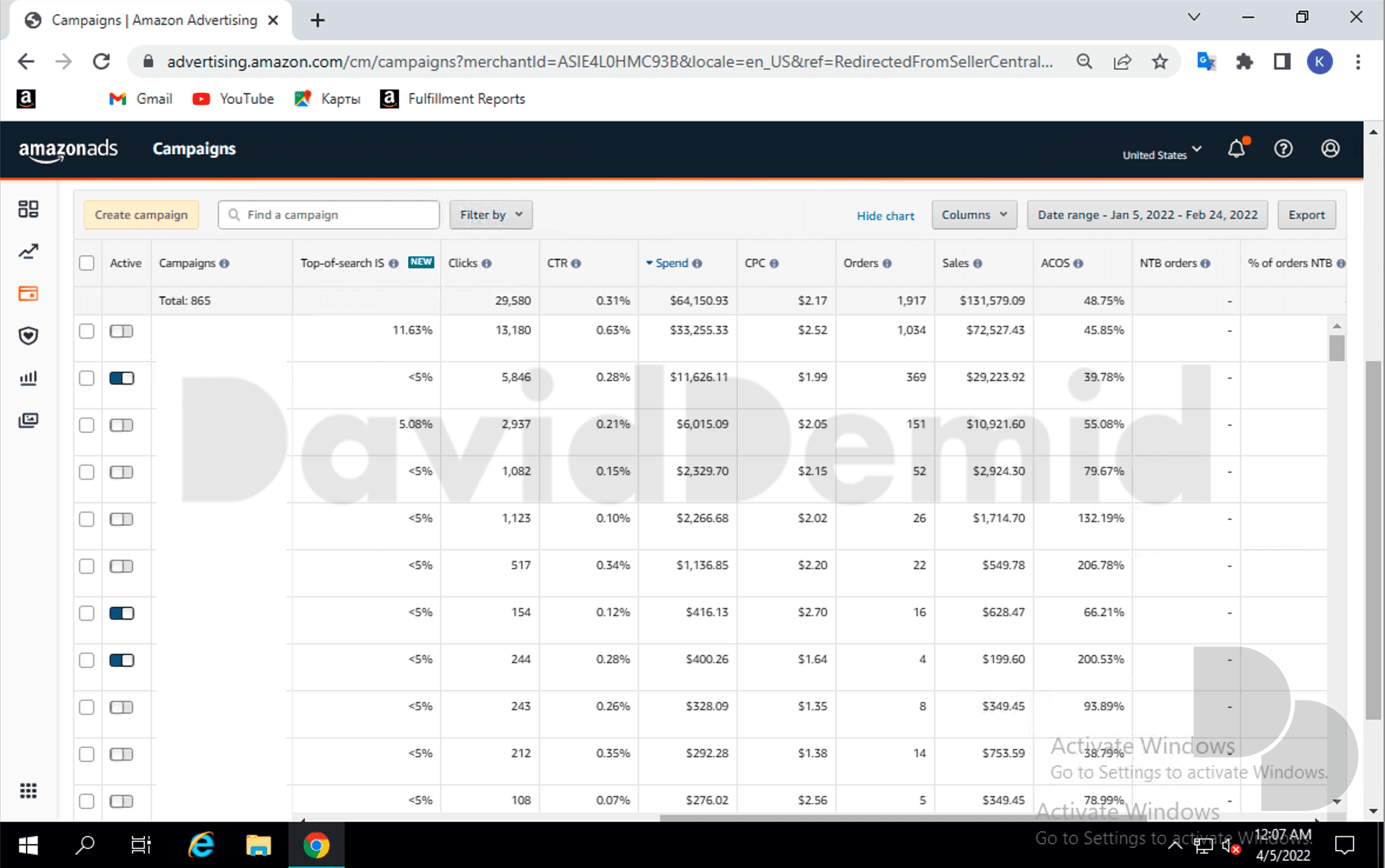Image resolution: width=1385 pixels, height=868 pixels.
Task: Click the Hide chart link
Action: (x=885, y=216)
